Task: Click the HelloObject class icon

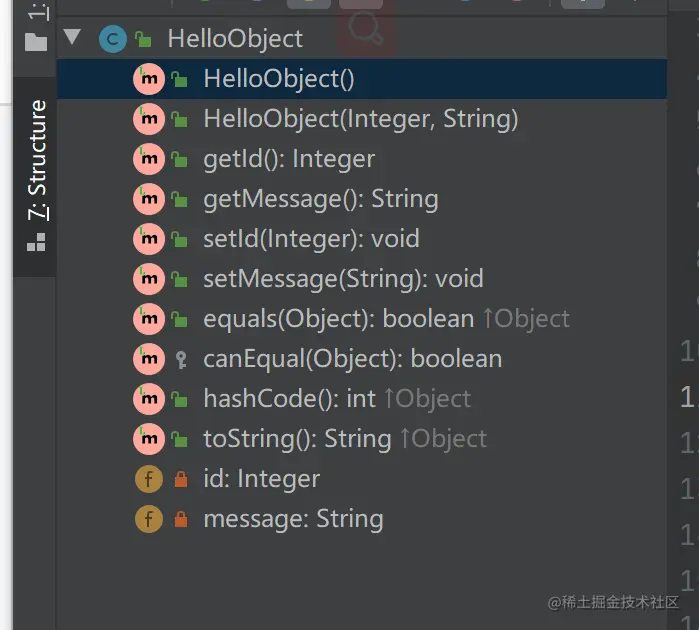Action: click(112, 40)
